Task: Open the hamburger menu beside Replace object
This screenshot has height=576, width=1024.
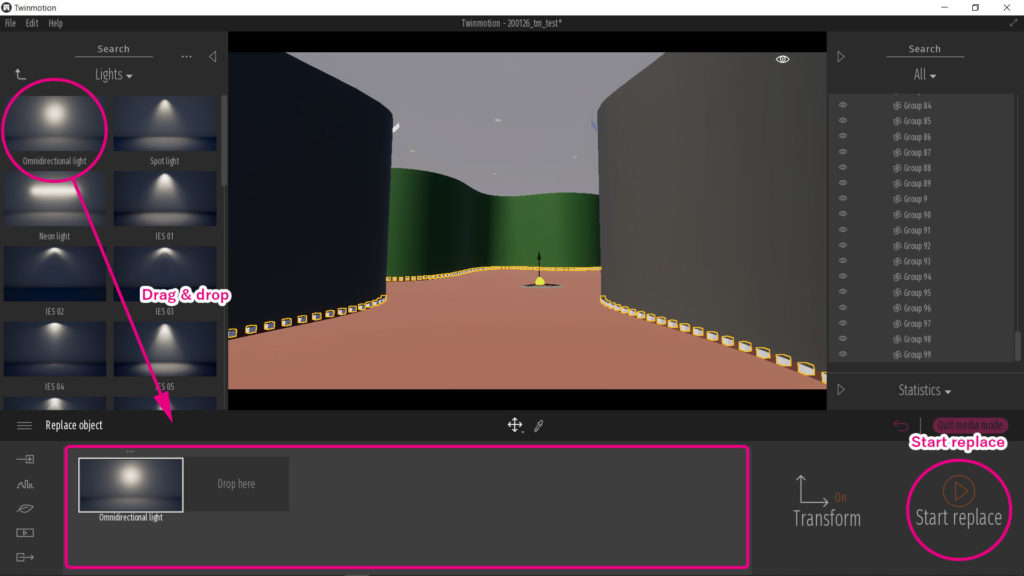Action: (x=23, y=424)
